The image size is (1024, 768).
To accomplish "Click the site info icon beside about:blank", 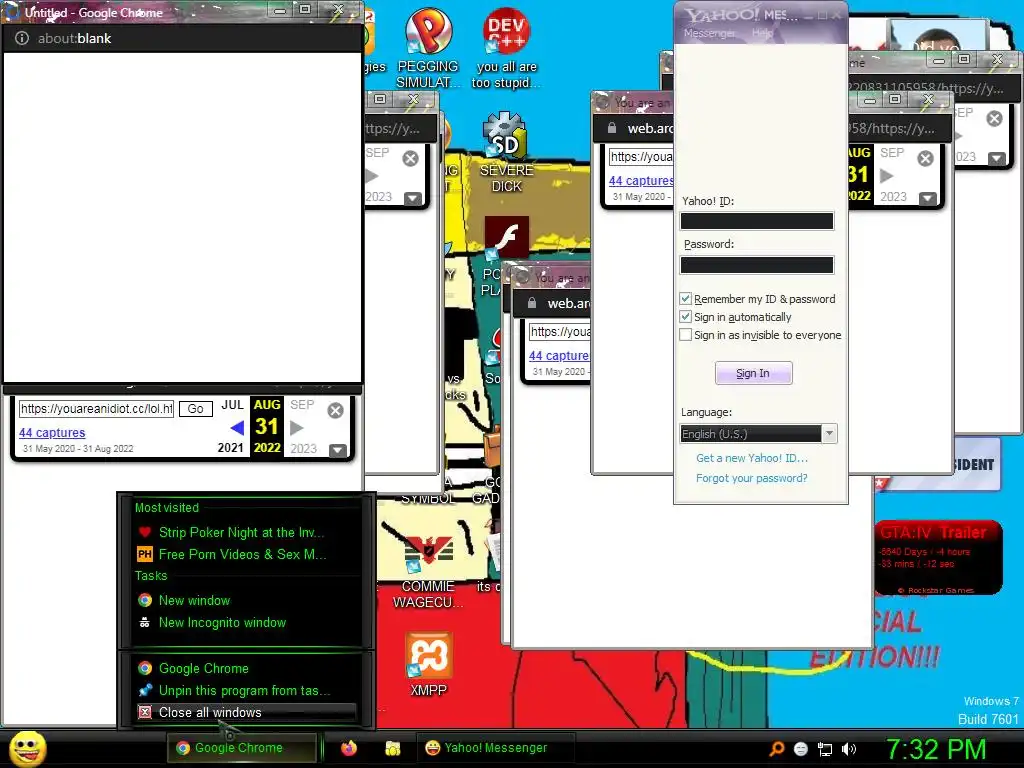I will (22, 38).
